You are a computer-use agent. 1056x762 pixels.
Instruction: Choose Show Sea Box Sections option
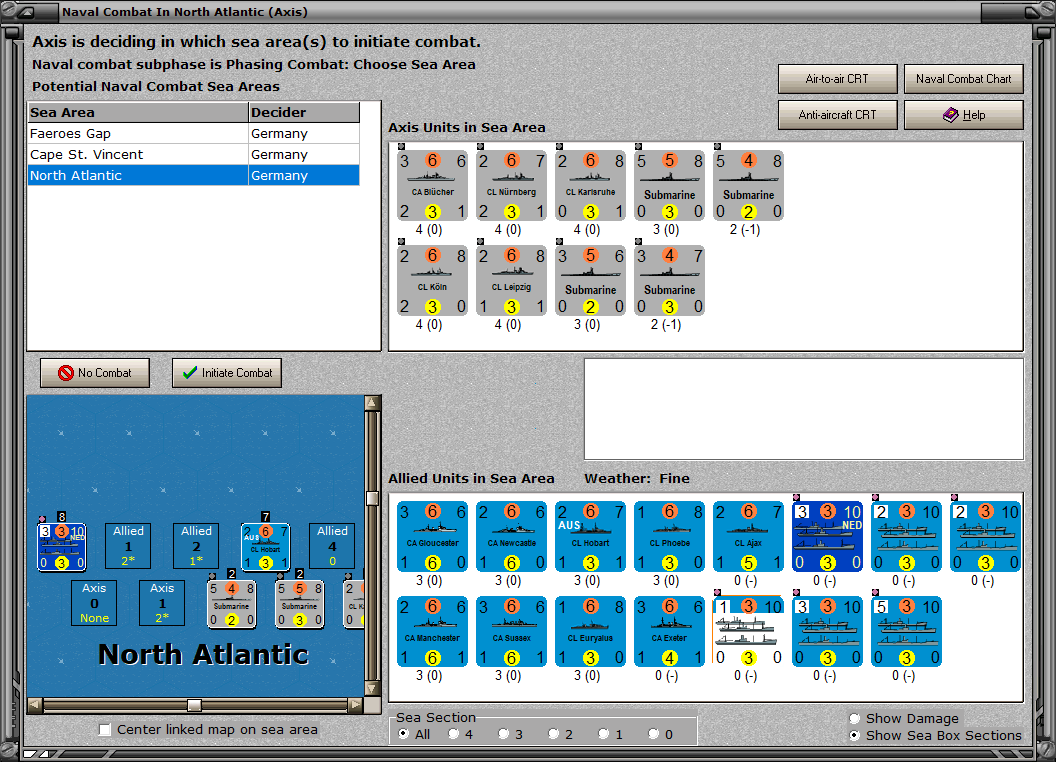pyautogui.click(x=855, y=735)
